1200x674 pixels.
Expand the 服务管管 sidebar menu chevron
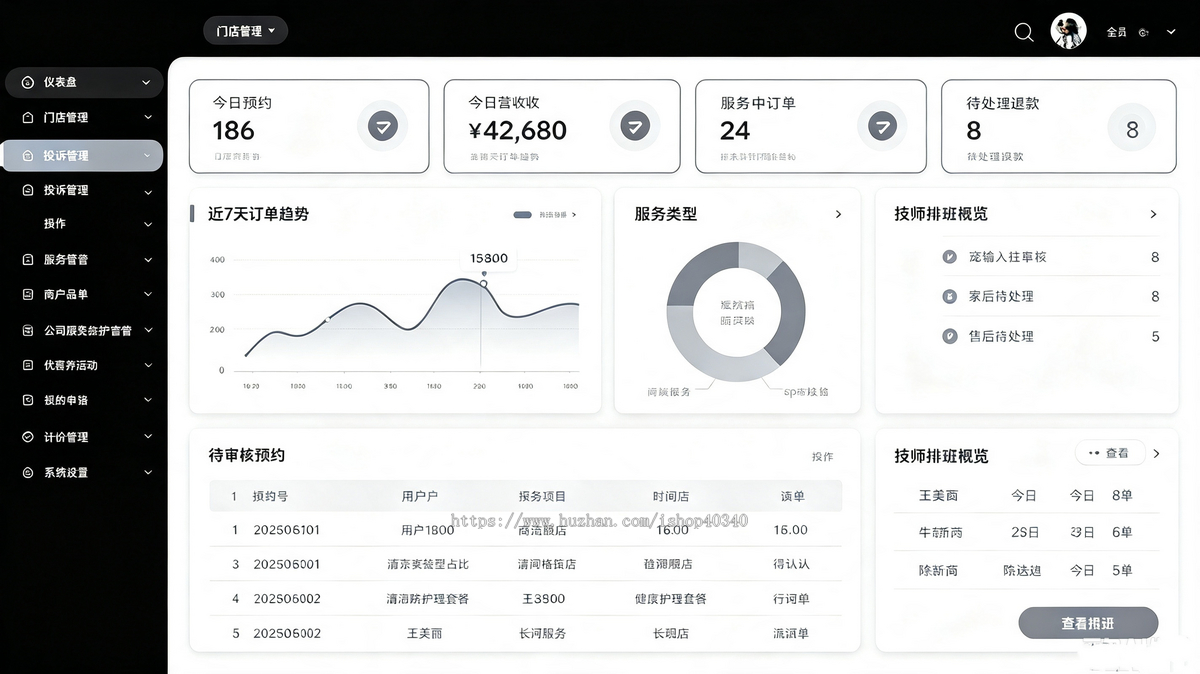click(148, 260)
